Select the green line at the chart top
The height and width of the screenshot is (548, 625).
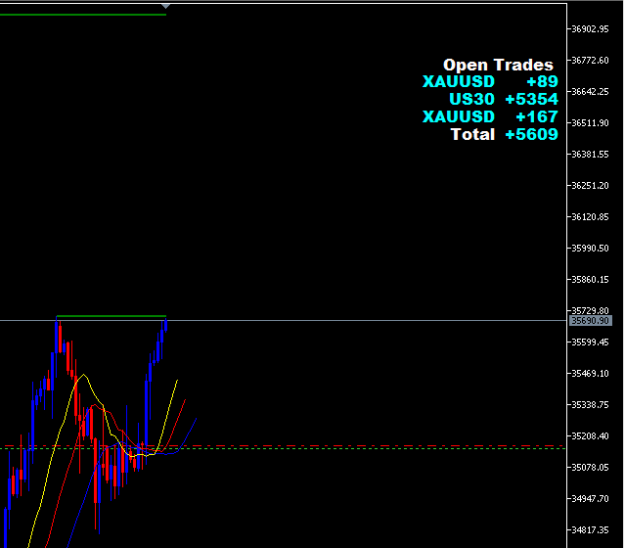[83, 15]
